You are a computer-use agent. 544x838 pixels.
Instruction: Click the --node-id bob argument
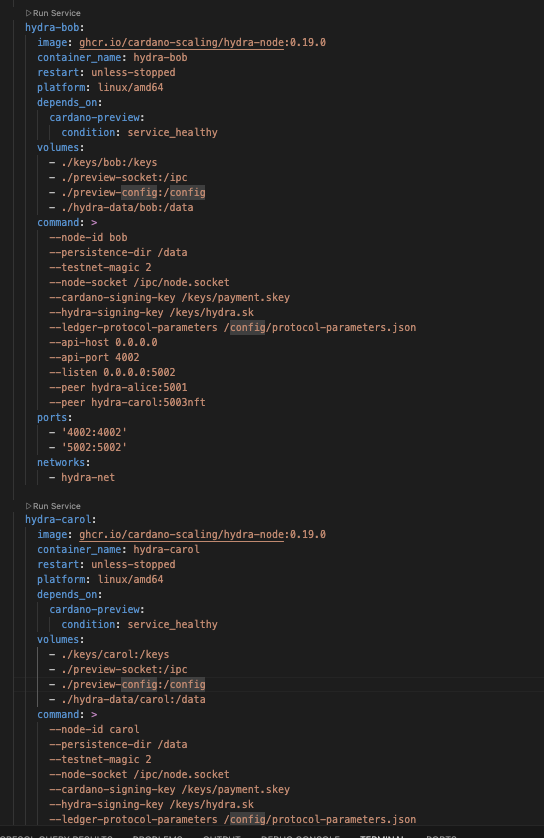[x=89, y=237]
